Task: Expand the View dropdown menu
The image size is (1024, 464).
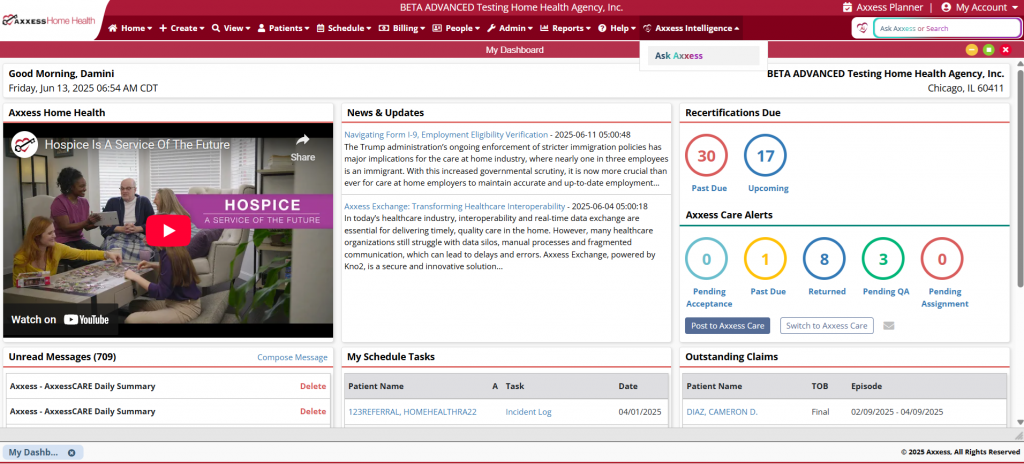Action: 231,28
